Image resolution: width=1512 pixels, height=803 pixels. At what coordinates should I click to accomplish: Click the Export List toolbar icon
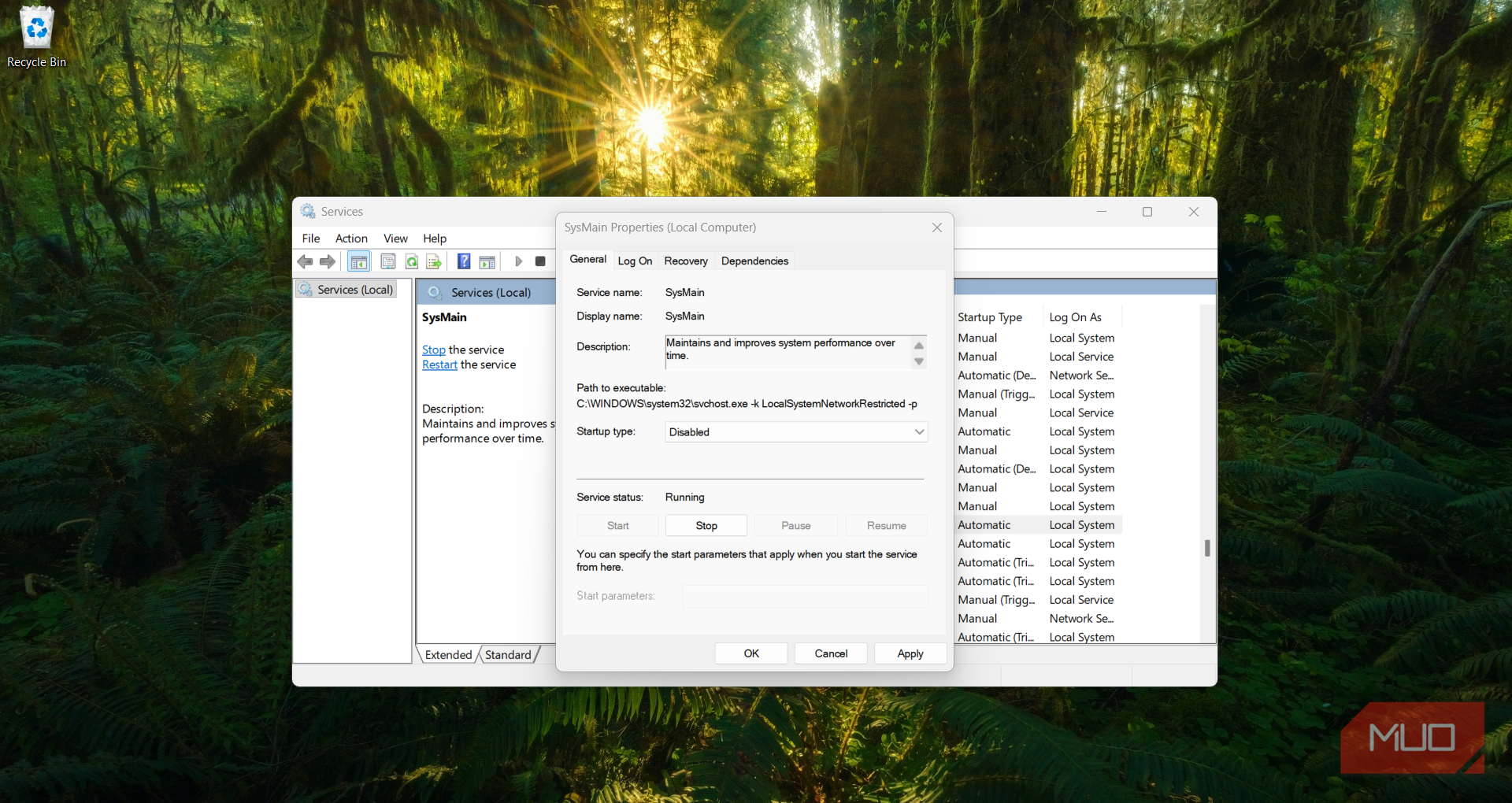coord(434,261)
